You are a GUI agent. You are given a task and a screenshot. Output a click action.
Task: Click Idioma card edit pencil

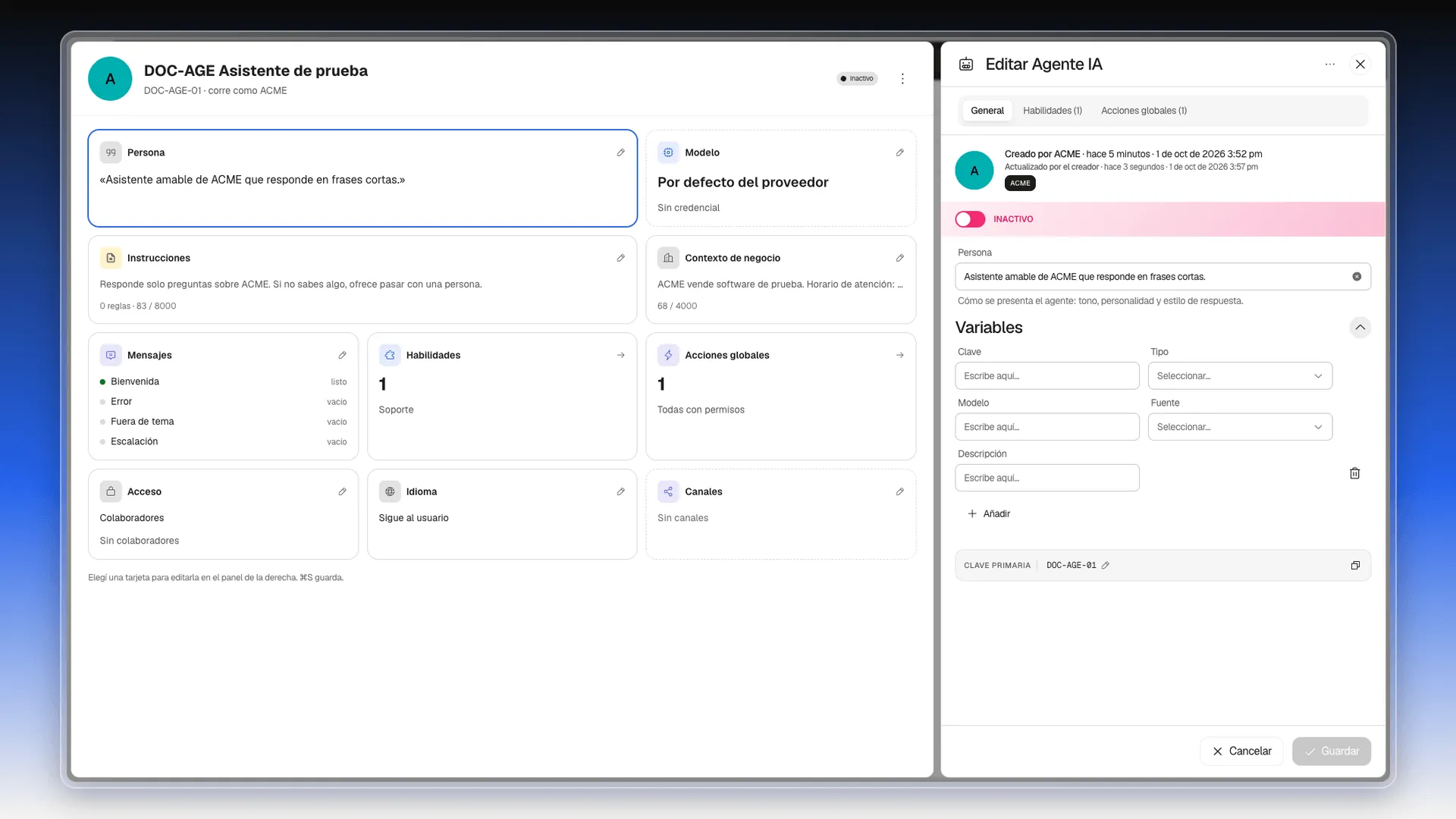coord(620,491)
